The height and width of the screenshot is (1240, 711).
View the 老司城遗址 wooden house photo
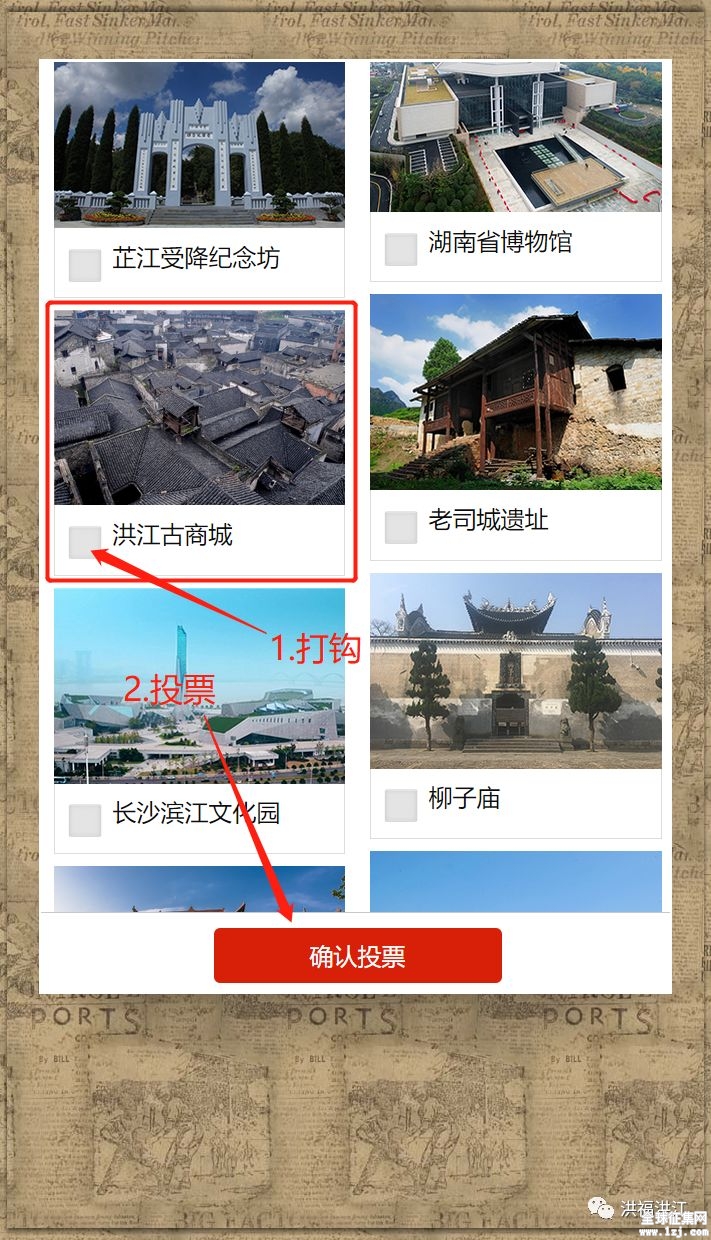[x=516, y=392]
